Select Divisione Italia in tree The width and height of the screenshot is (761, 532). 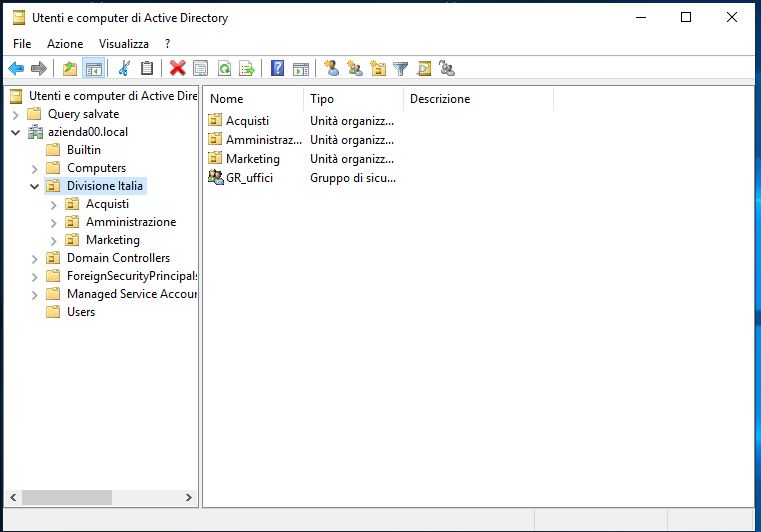pos(104,185)
